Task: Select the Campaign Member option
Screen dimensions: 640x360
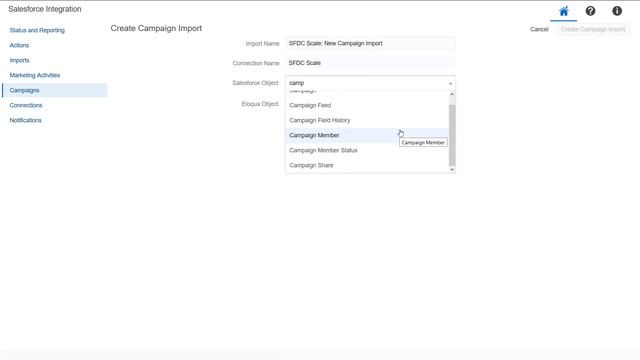Action: click(367, 136)
